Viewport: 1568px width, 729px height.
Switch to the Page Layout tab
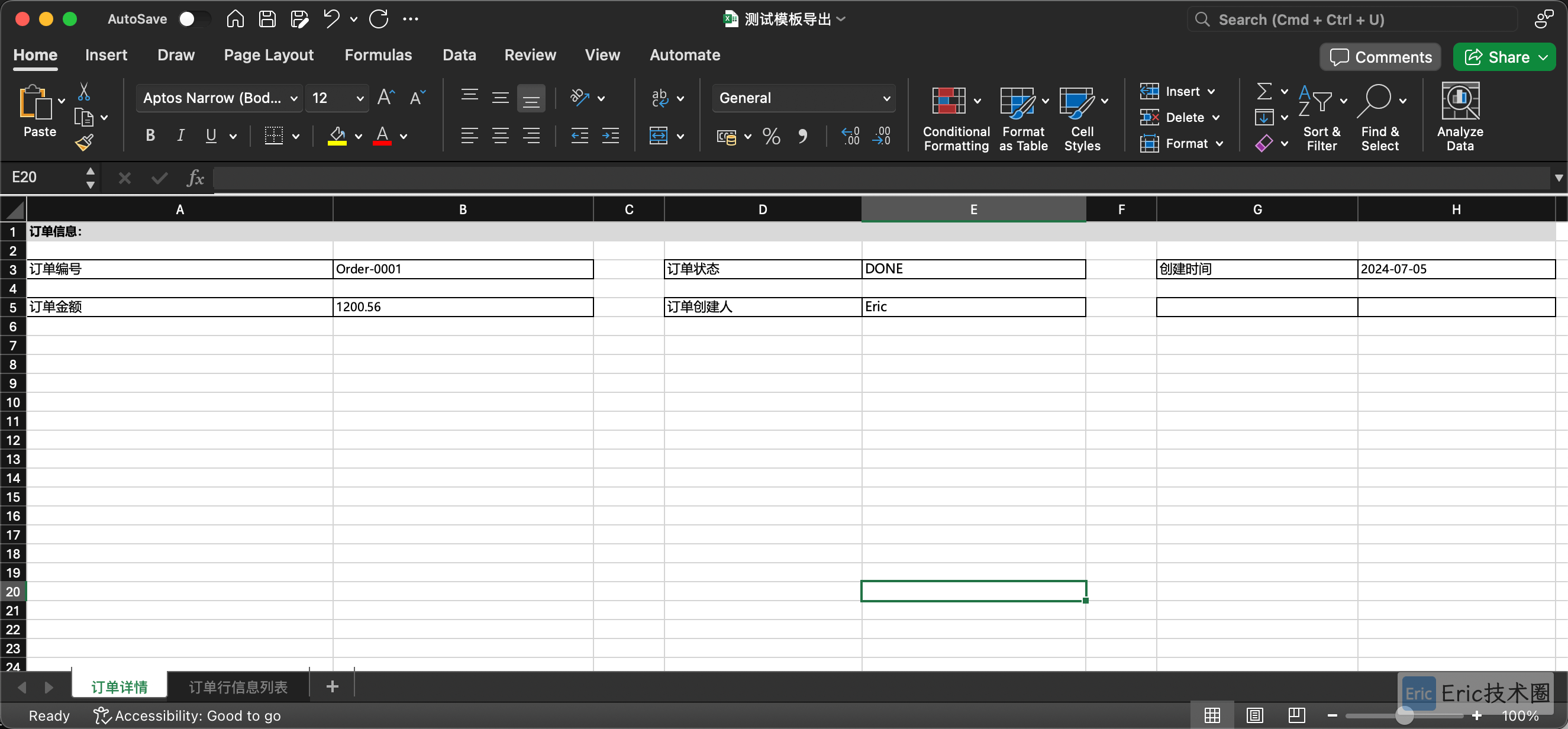269,56
